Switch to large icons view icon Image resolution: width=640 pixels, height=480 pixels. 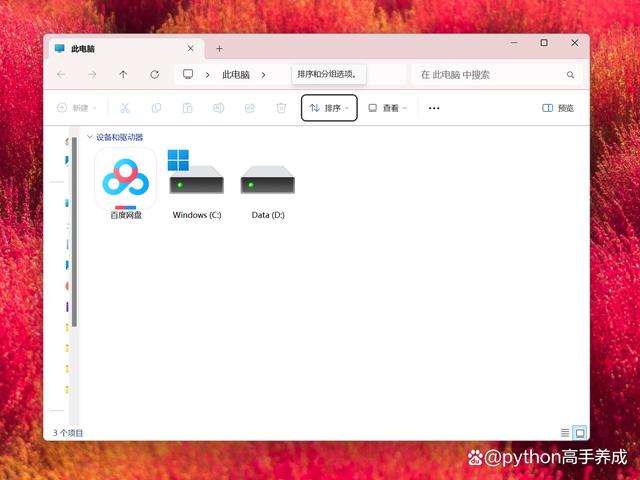(580, 432)
